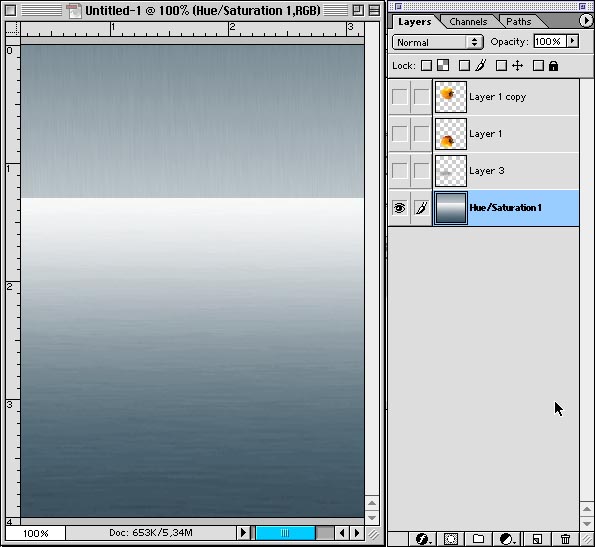This screenshot has width=595, height=547.
Task: Create a new layer set folder
Action: [x=479, y=539]
